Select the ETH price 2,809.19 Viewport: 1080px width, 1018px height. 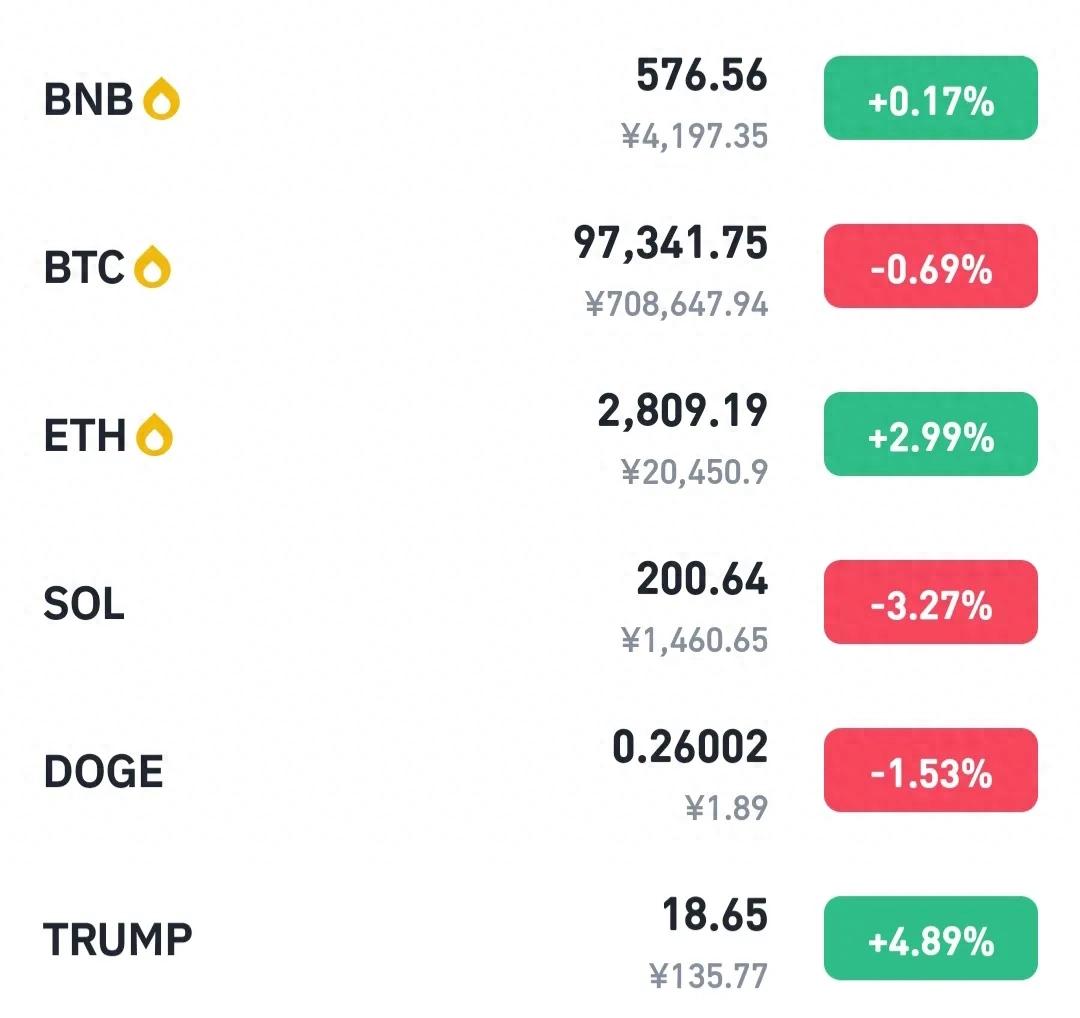682,411
